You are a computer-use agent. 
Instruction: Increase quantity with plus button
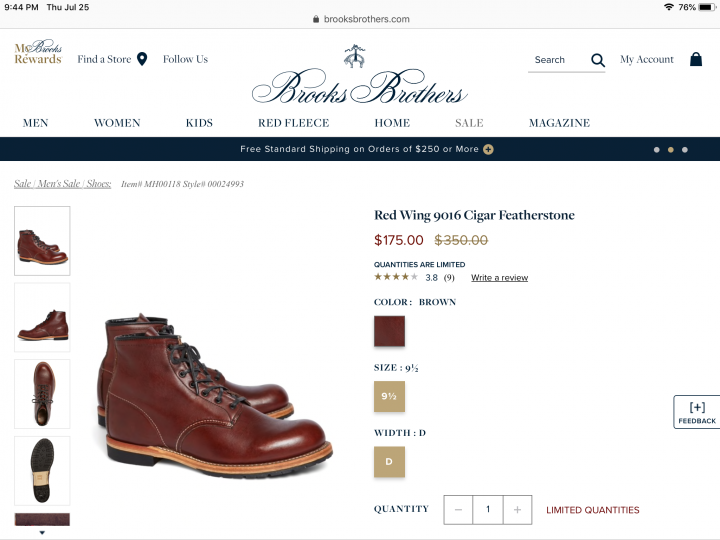517,510
